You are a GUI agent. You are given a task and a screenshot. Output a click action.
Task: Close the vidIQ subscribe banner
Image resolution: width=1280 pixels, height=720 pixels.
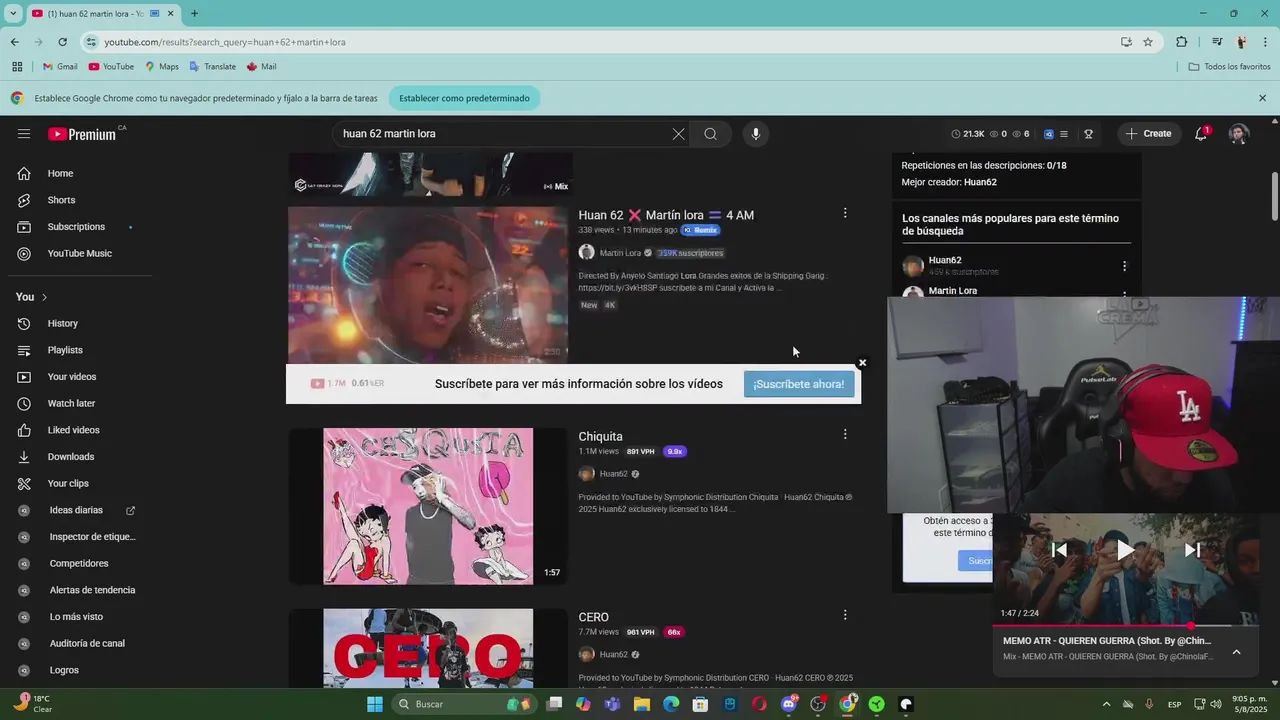pos(862,363)
